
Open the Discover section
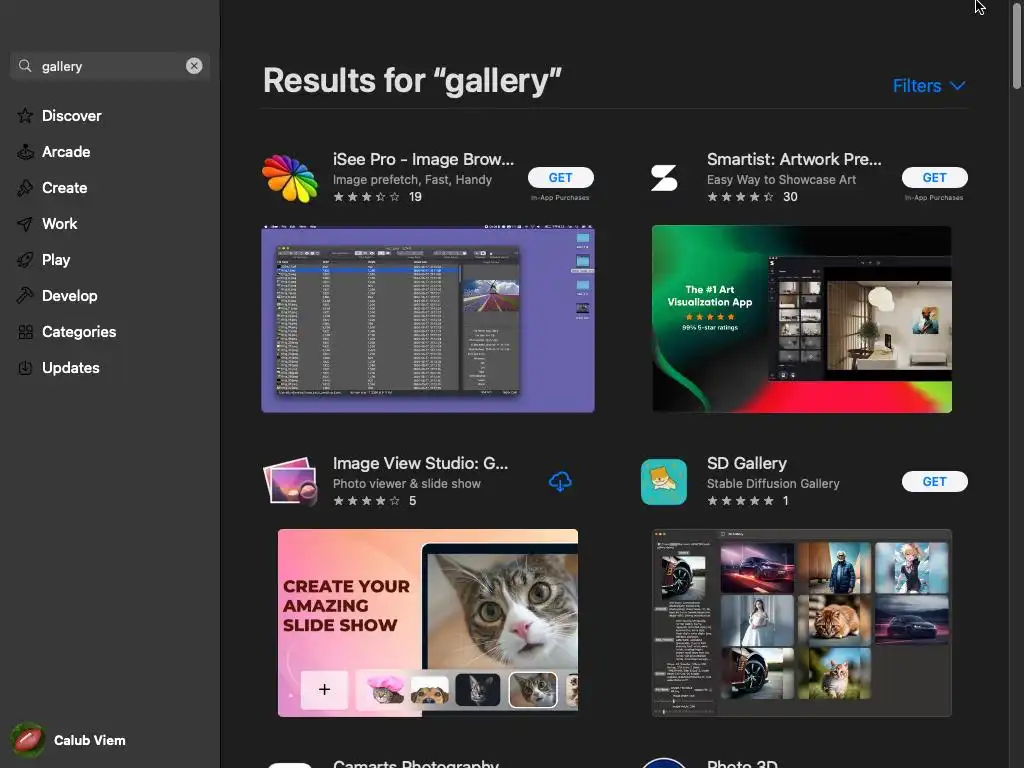(72, 116)
